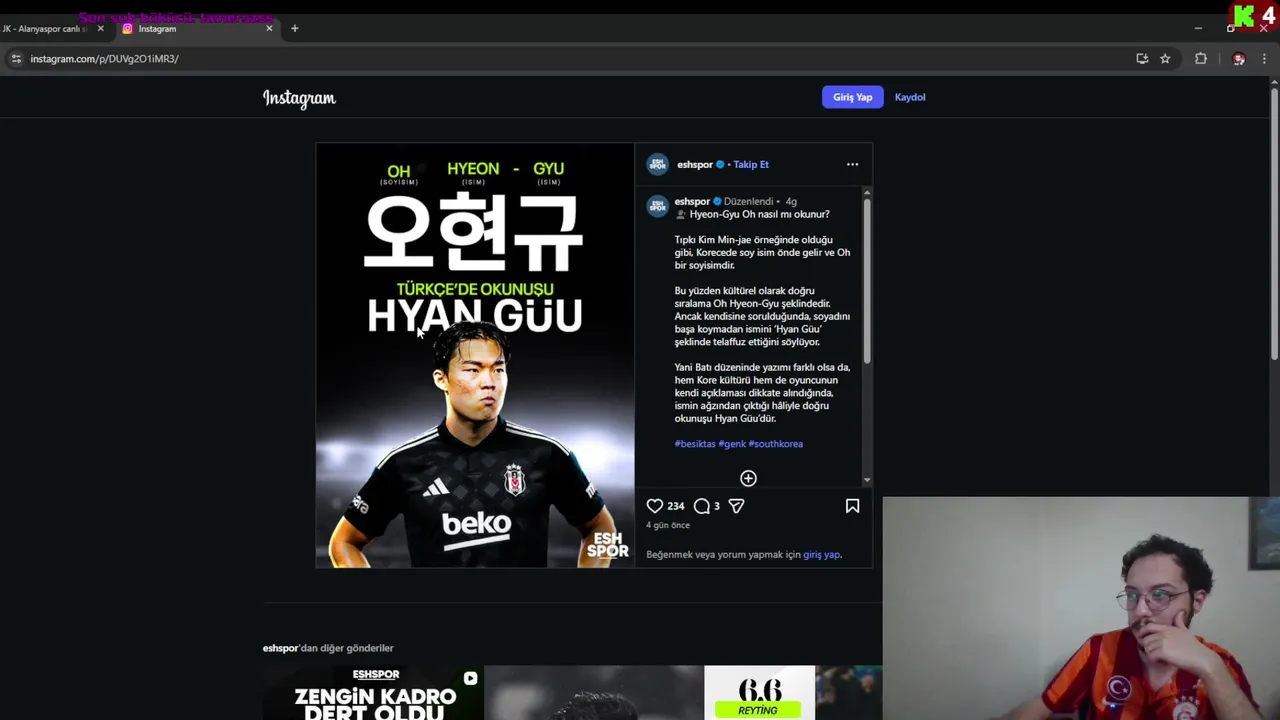The image size is (1280, 720).
Task: Click the eshspor avatar in the post header
Action: [657, 164]
